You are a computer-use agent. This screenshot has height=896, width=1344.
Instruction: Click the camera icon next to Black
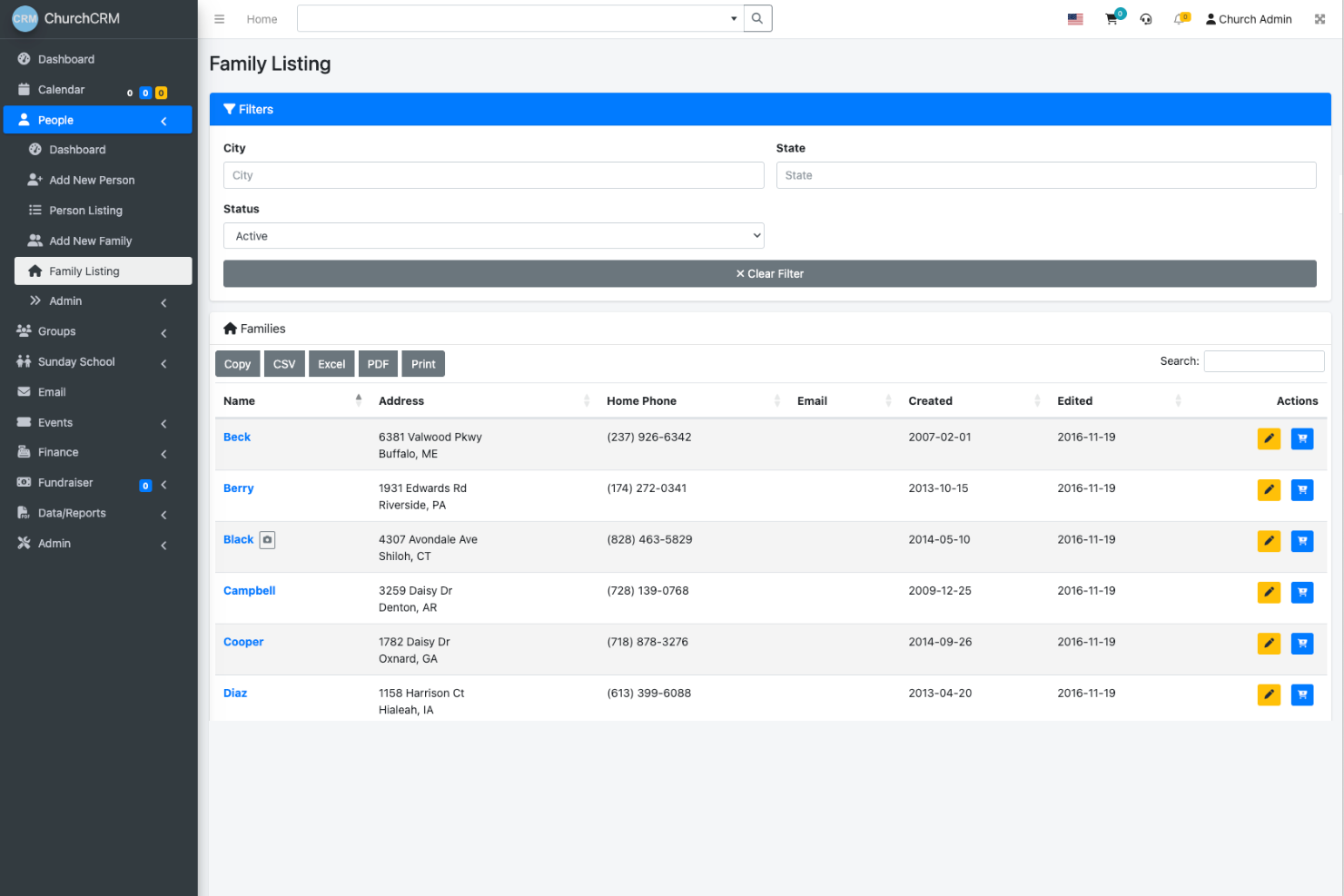[267, 539]
